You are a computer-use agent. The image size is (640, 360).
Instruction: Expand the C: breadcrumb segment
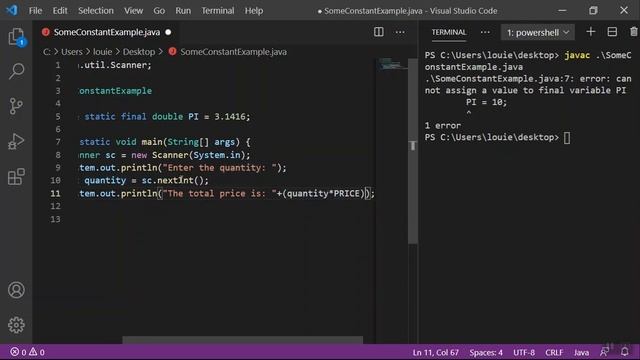pos(47,52)
